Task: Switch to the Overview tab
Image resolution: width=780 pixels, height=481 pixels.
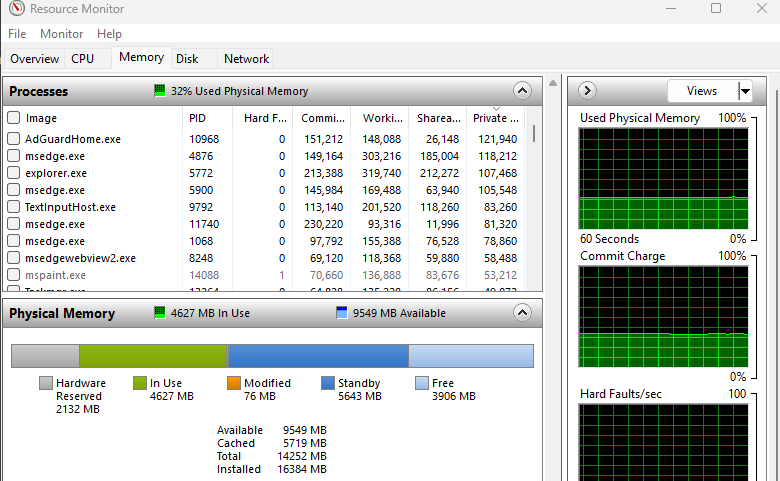Action: pos(34,59)
